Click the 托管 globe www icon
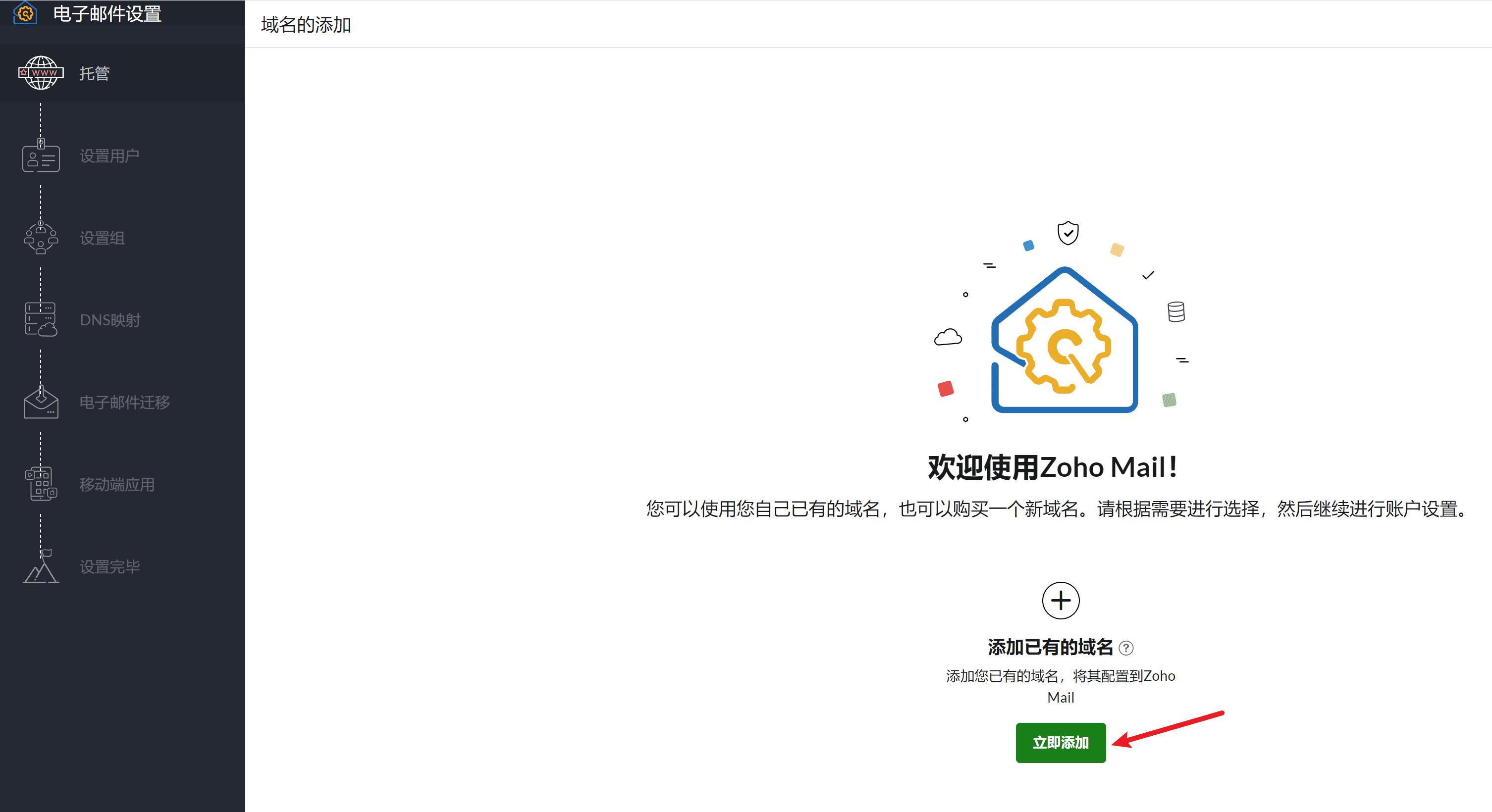The image size is (1492, 812). click(x=41, y=73)
